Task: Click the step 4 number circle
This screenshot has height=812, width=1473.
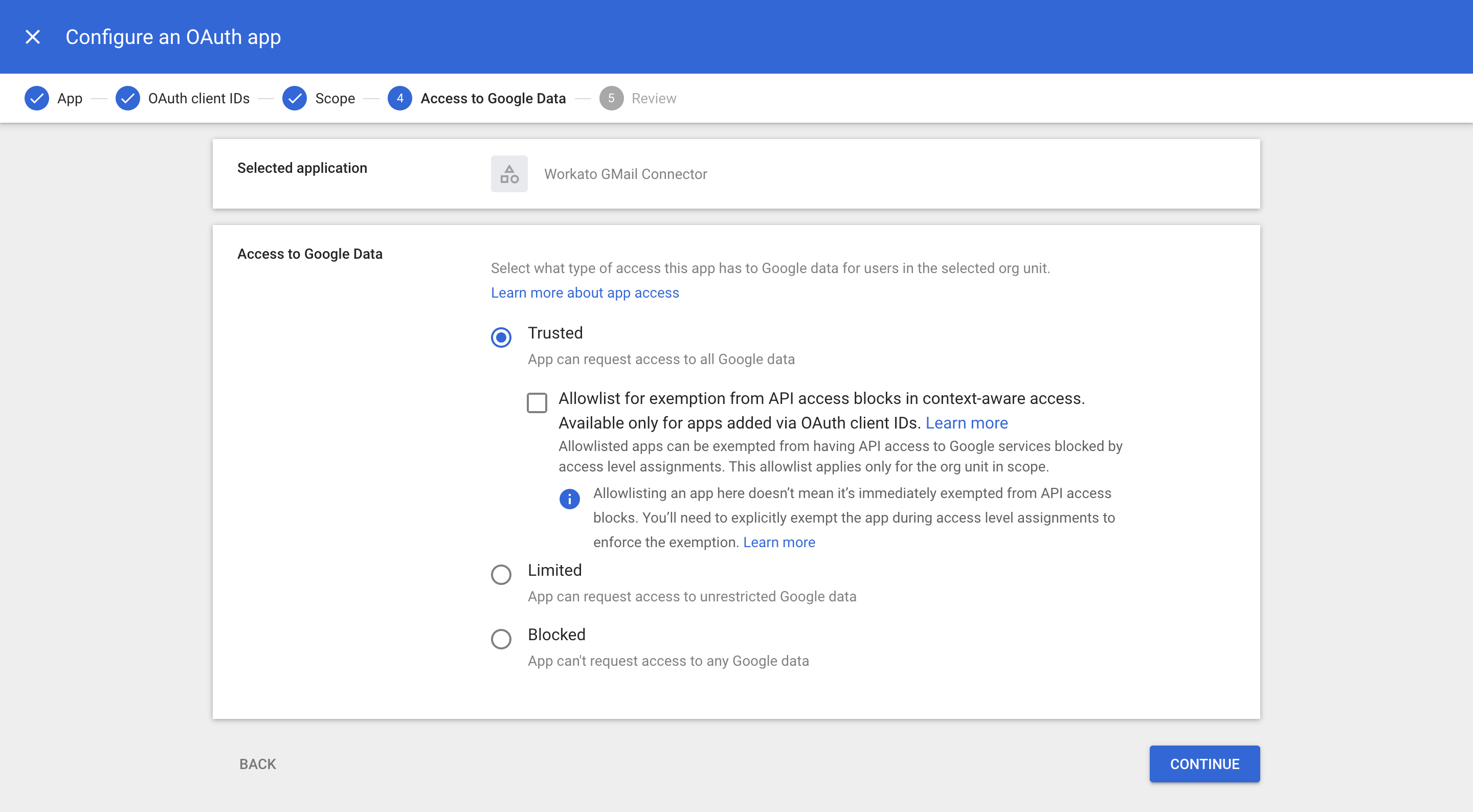Action: point(399,98)
